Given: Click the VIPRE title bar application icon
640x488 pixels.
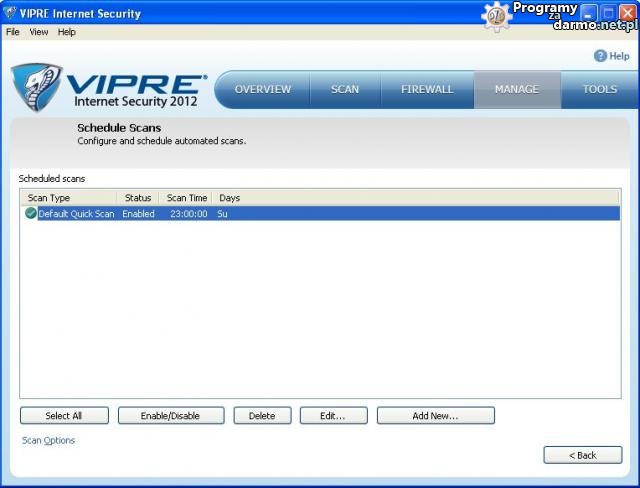Looking at the screenshot, I should coord(10,14).
